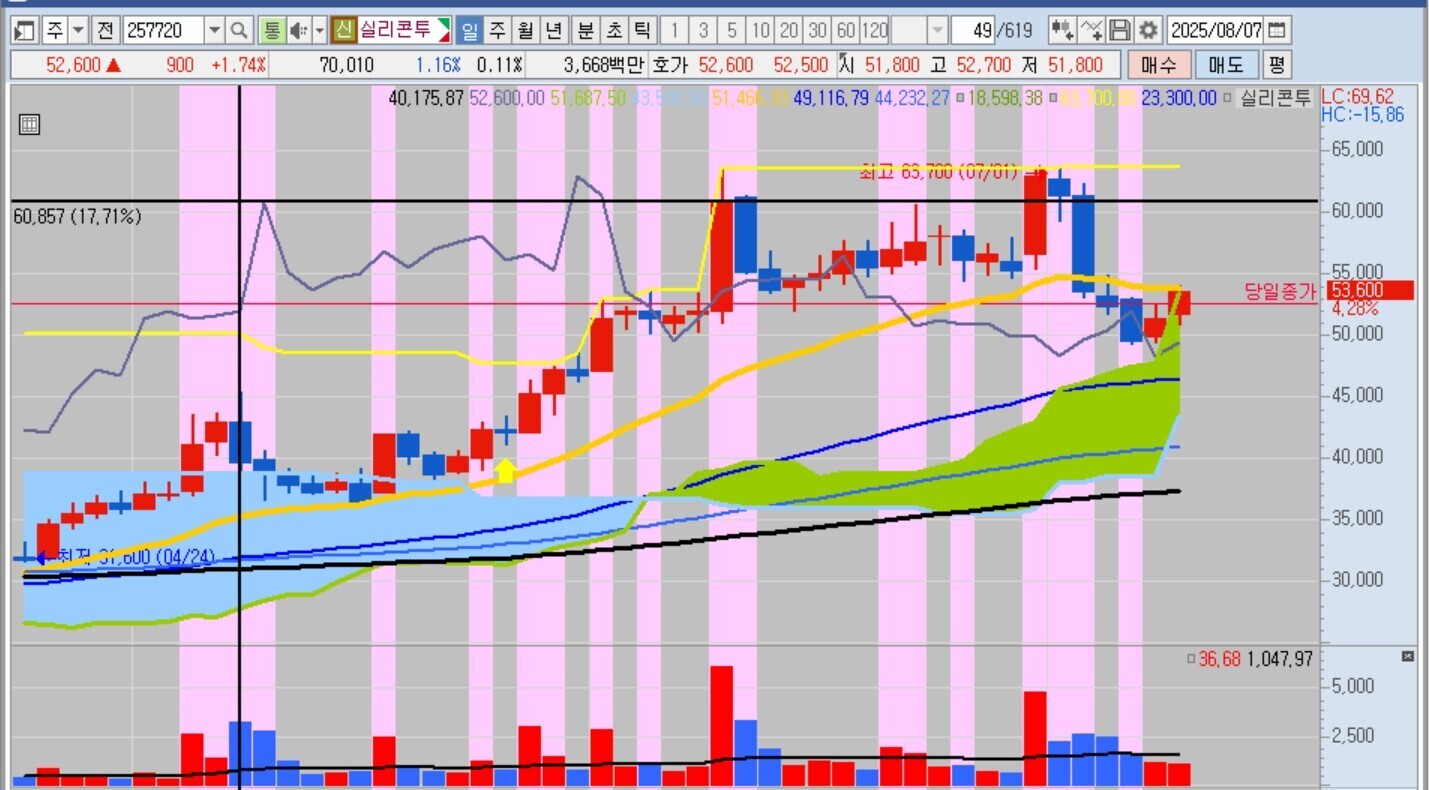This screenshot has height=790, width=1429.
Task: Select the 일 daily chart period
Action: coord(469,30)
